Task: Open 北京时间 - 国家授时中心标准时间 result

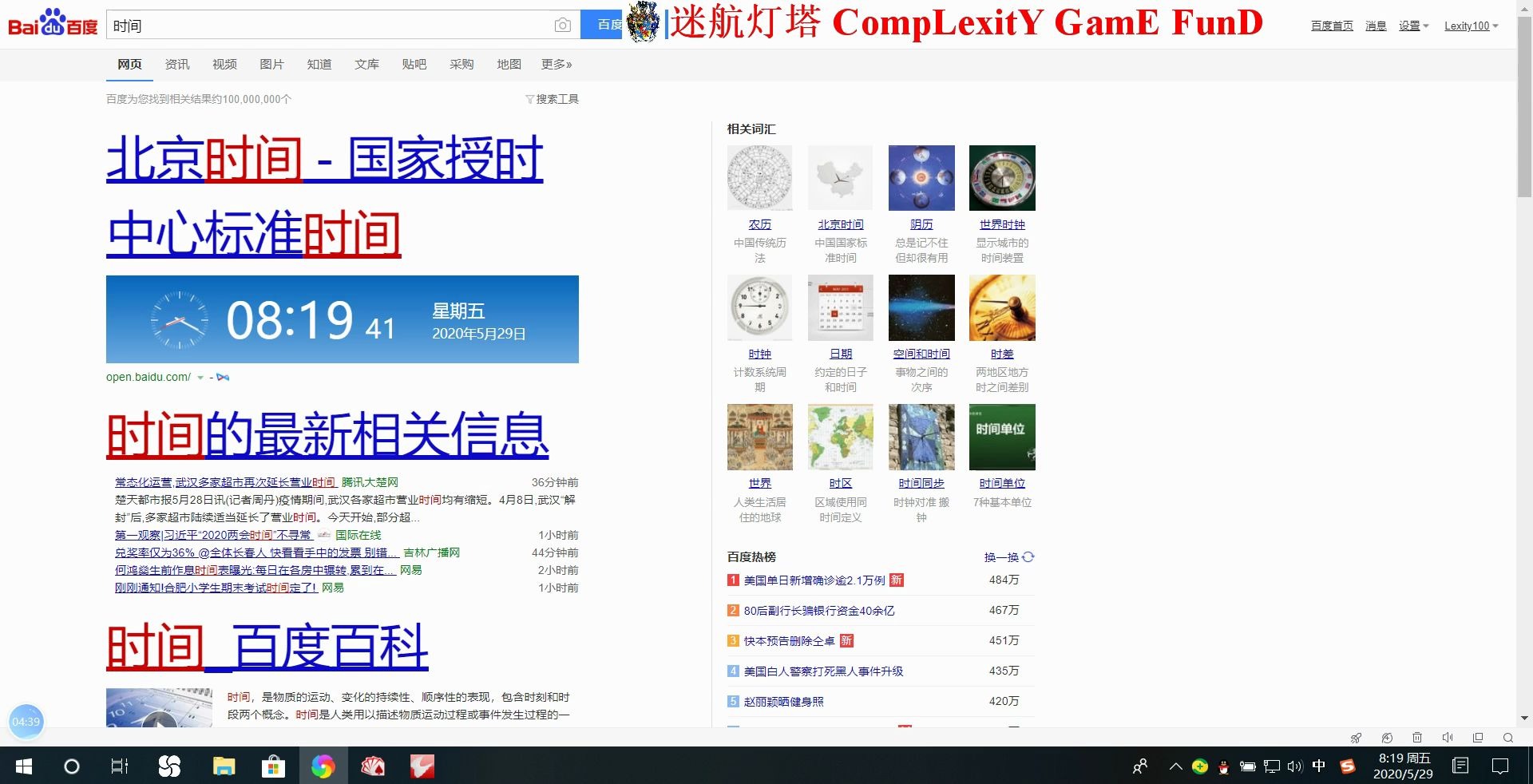Action: (324, 196)
